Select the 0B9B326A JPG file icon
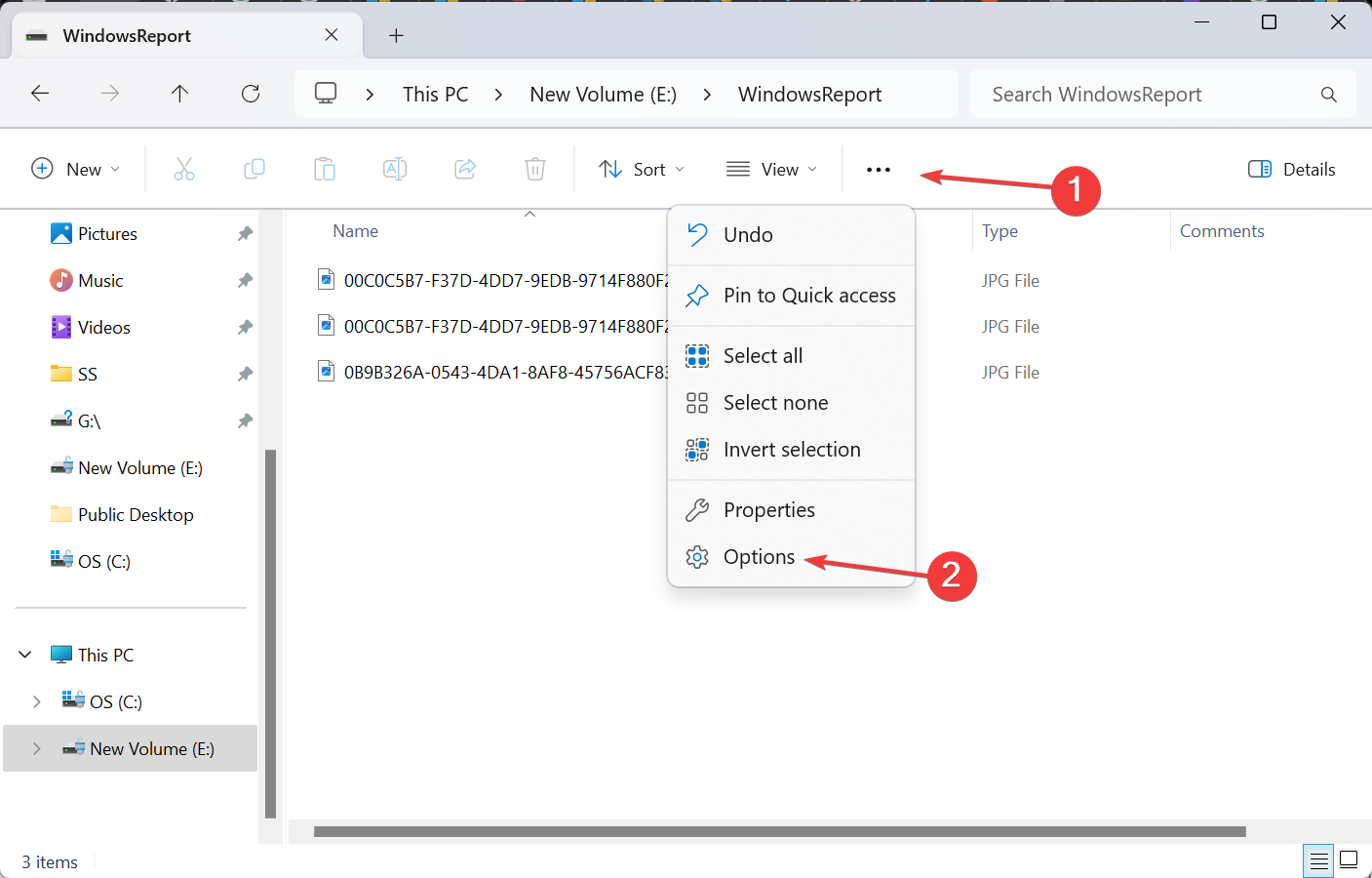The image size is (1372, 878). (326, 372)
